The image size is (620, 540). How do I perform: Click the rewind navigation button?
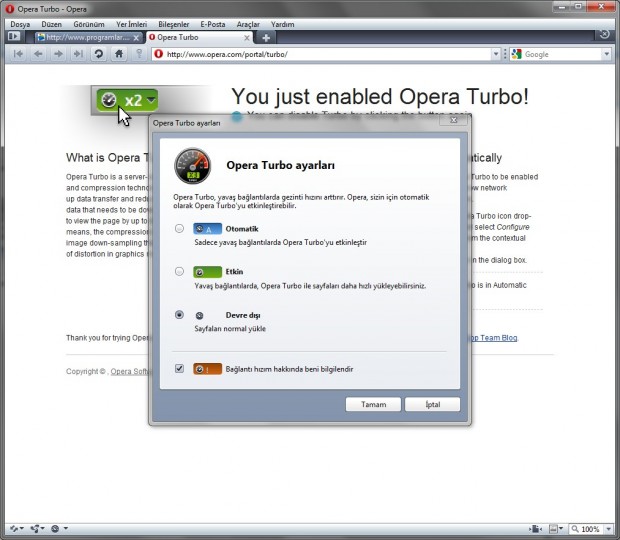pos(18,54)
